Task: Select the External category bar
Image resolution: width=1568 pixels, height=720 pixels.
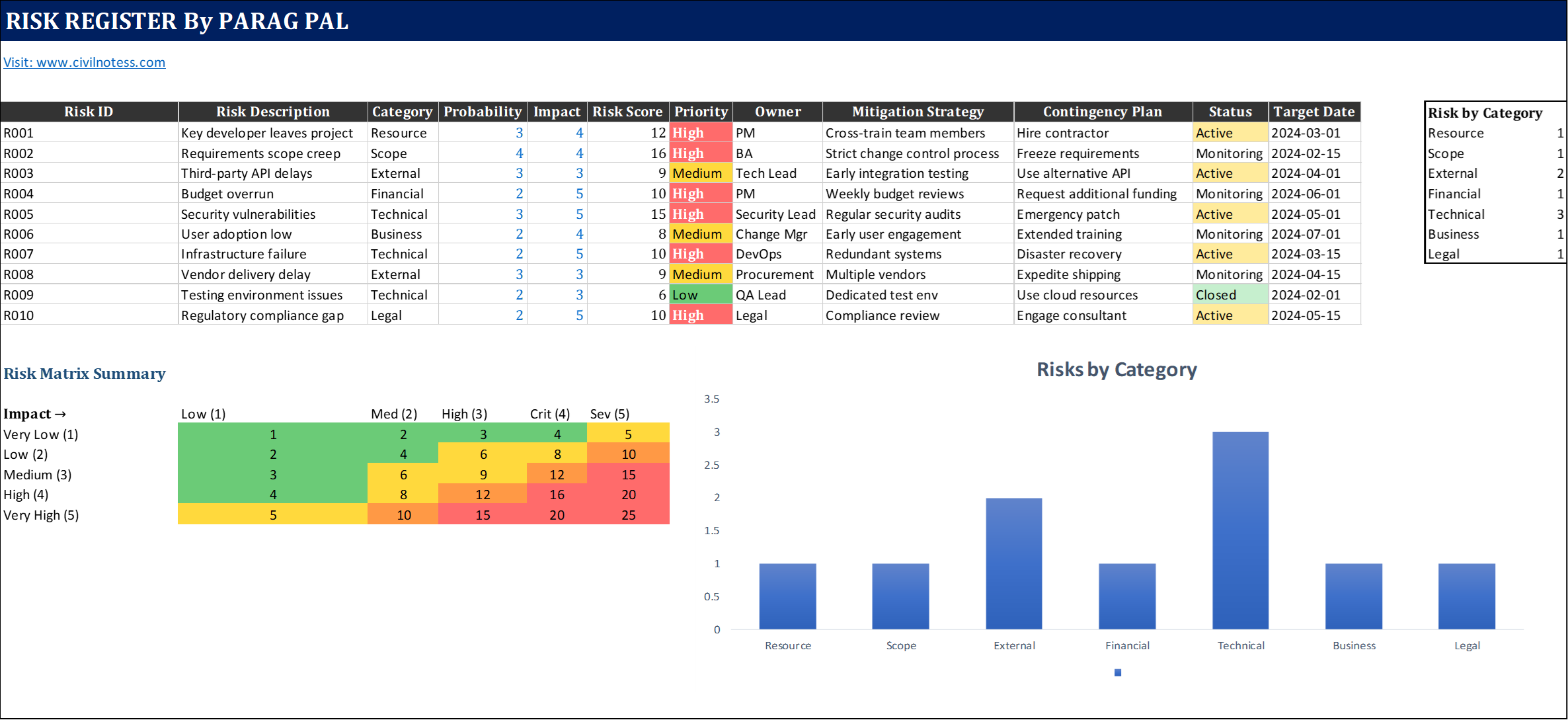Action: (1013, 562)
